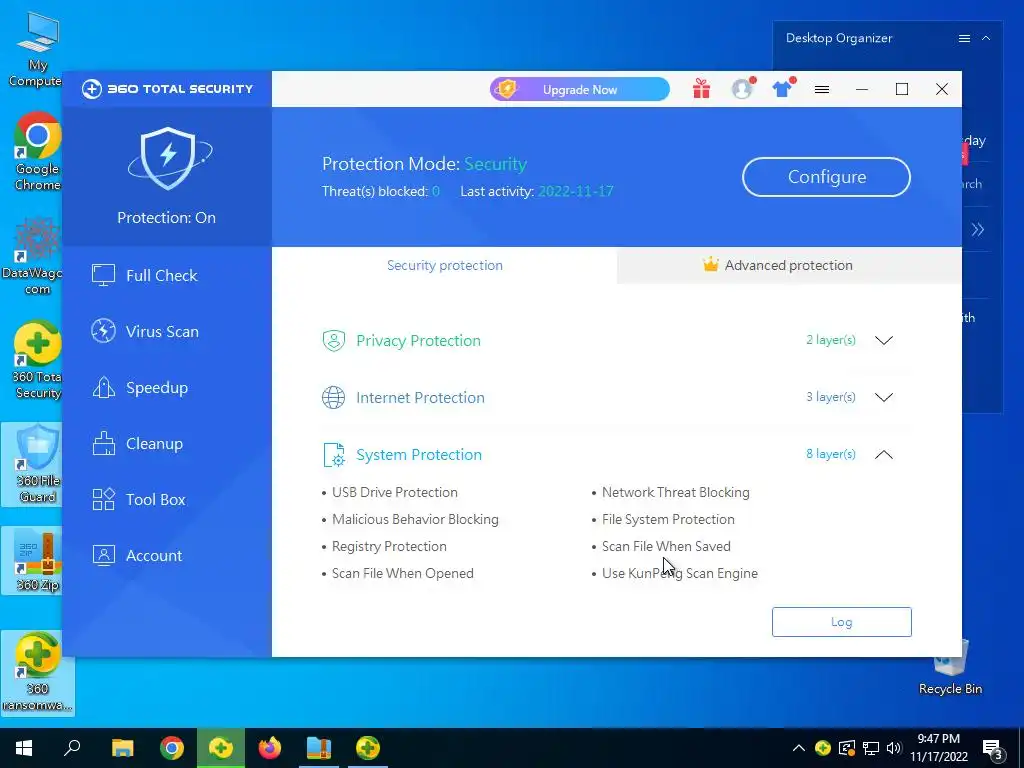
Task: Click the Upgrade Now button
Action: click(x=579, y=89)
